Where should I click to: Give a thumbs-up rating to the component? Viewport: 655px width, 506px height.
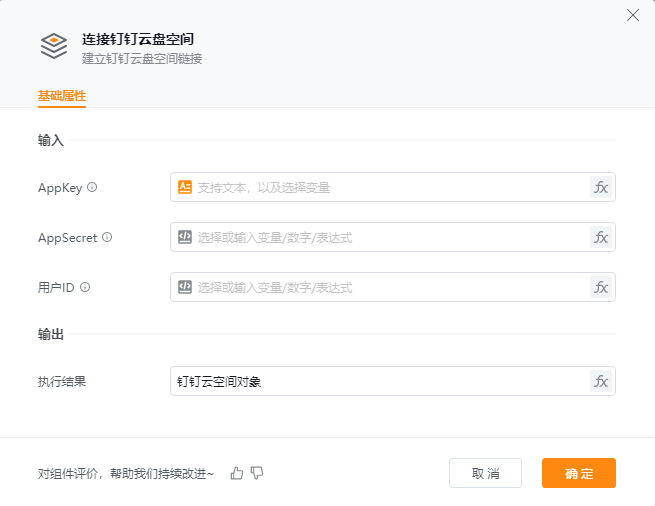[x=236, y=473]
